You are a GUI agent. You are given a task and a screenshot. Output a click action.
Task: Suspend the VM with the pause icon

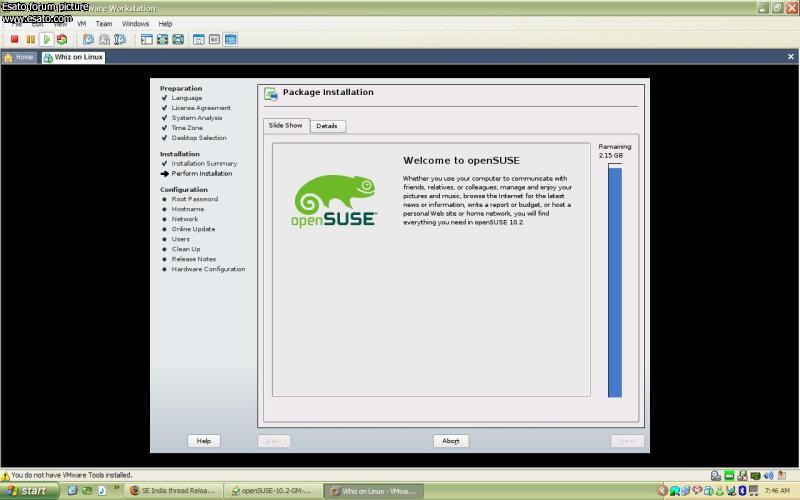click(x=31, y=39)
